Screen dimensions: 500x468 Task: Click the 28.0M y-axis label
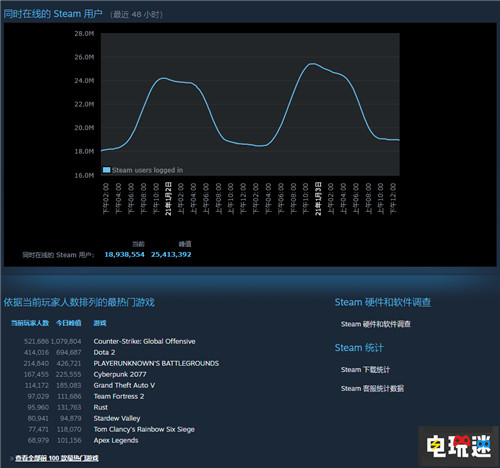tap(84, 34)
